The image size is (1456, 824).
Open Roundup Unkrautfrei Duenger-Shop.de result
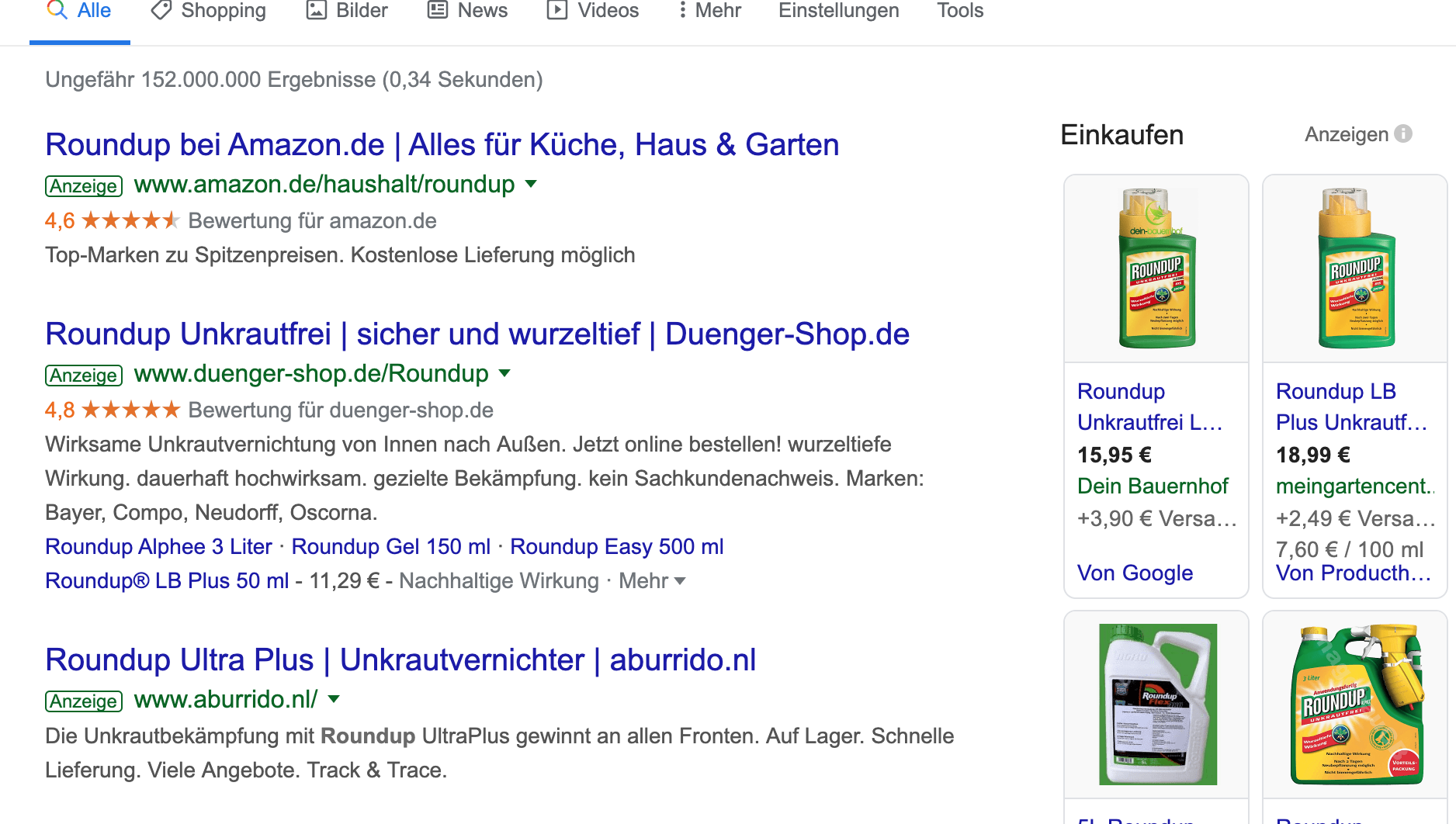[x=477, y=334]
